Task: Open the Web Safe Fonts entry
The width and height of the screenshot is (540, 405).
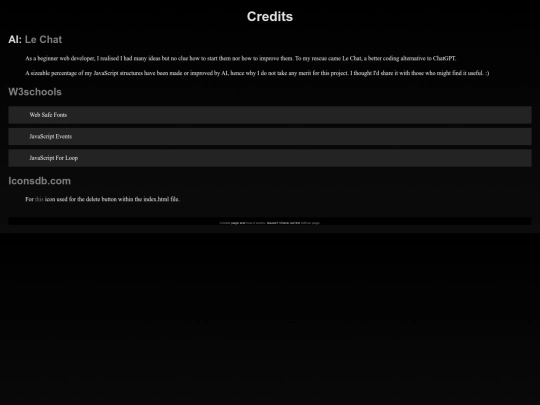Action: (x=270, y=115)
